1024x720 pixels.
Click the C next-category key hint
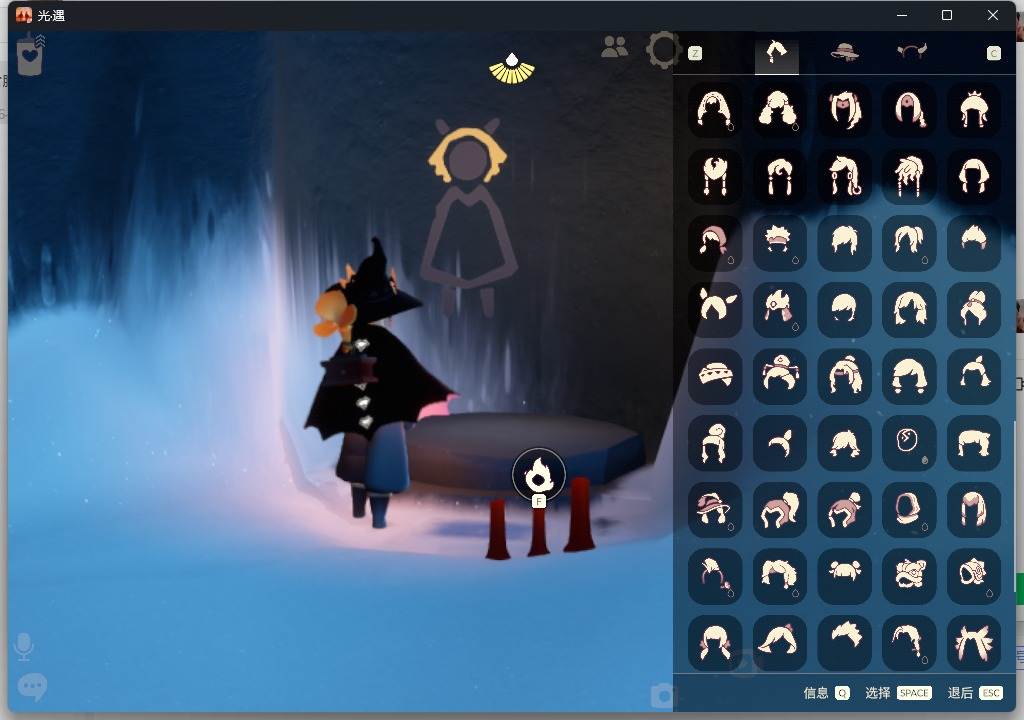pos(993,54)
